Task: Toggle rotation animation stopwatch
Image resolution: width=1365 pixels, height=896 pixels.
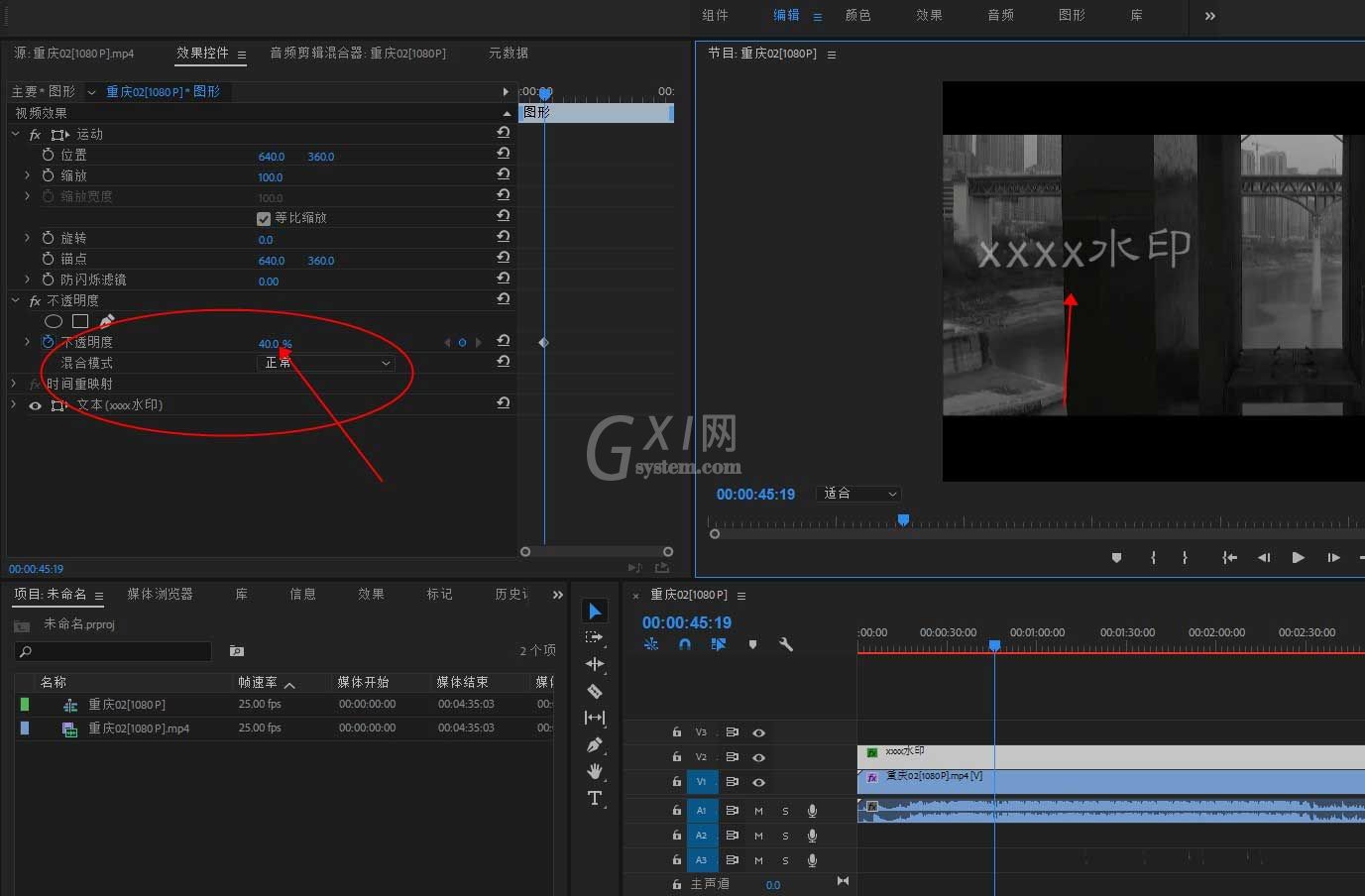Action: (x=48, y=238)
